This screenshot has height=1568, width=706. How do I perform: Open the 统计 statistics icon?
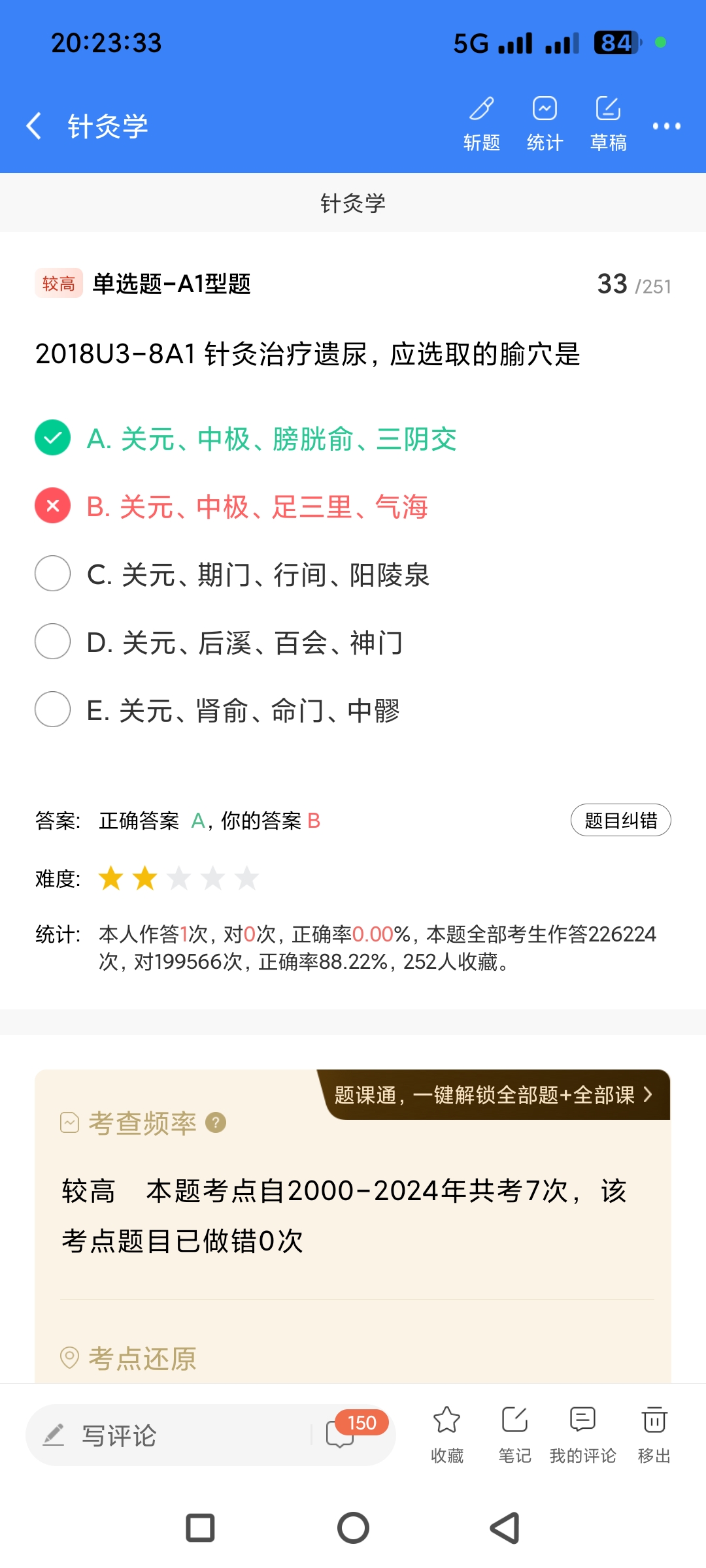click(x=545, y=122)
